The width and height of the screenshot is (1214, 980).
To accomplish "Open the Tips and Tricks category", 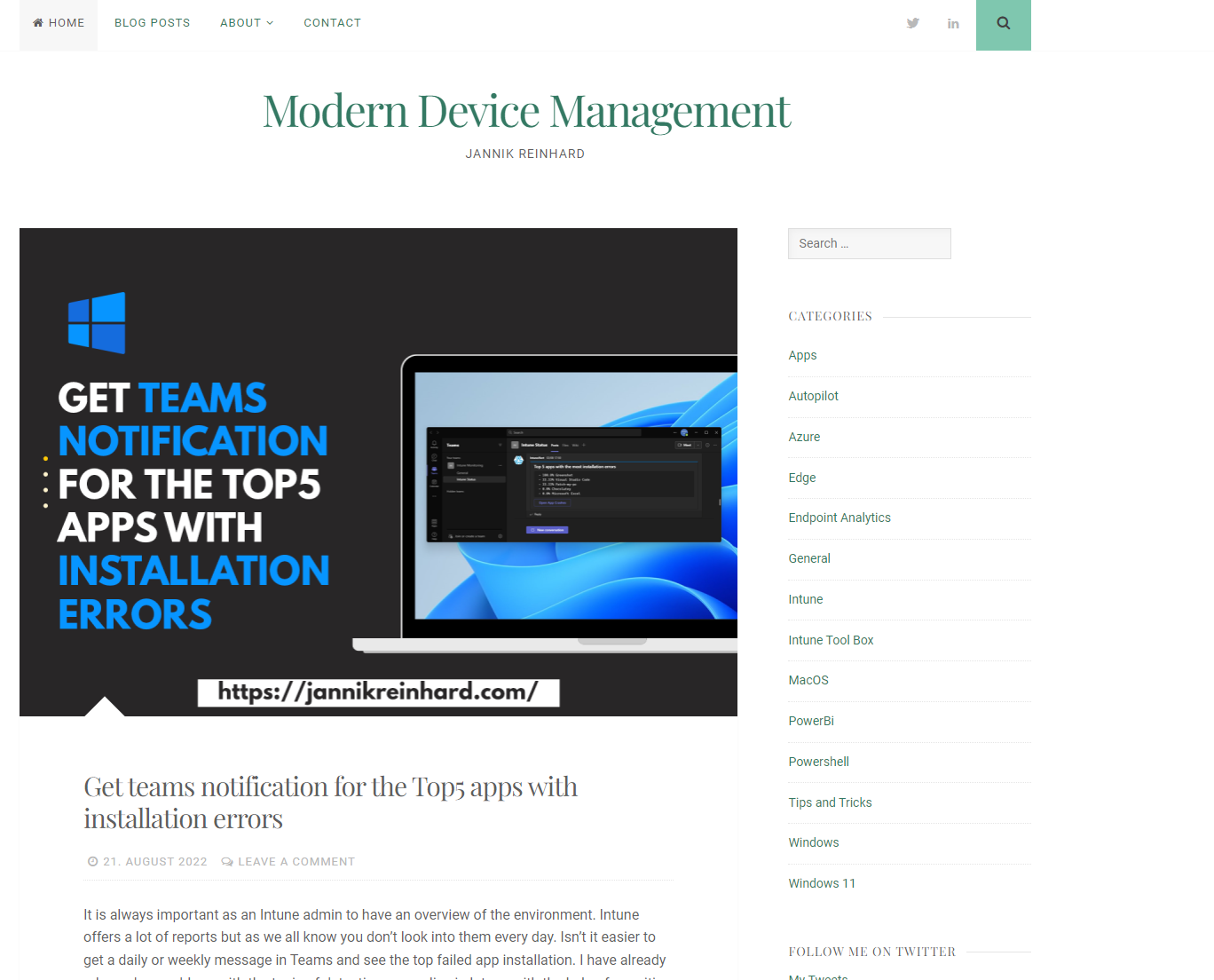I will pyautogui.click(x=830, y=802).
